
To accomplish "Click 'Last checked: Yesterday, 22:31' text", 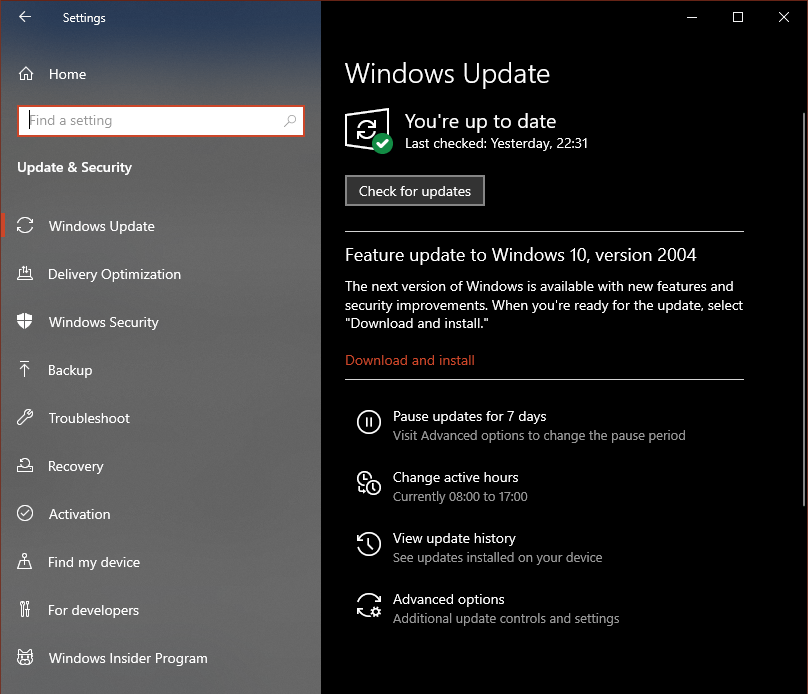I will [x=496, y=143].
